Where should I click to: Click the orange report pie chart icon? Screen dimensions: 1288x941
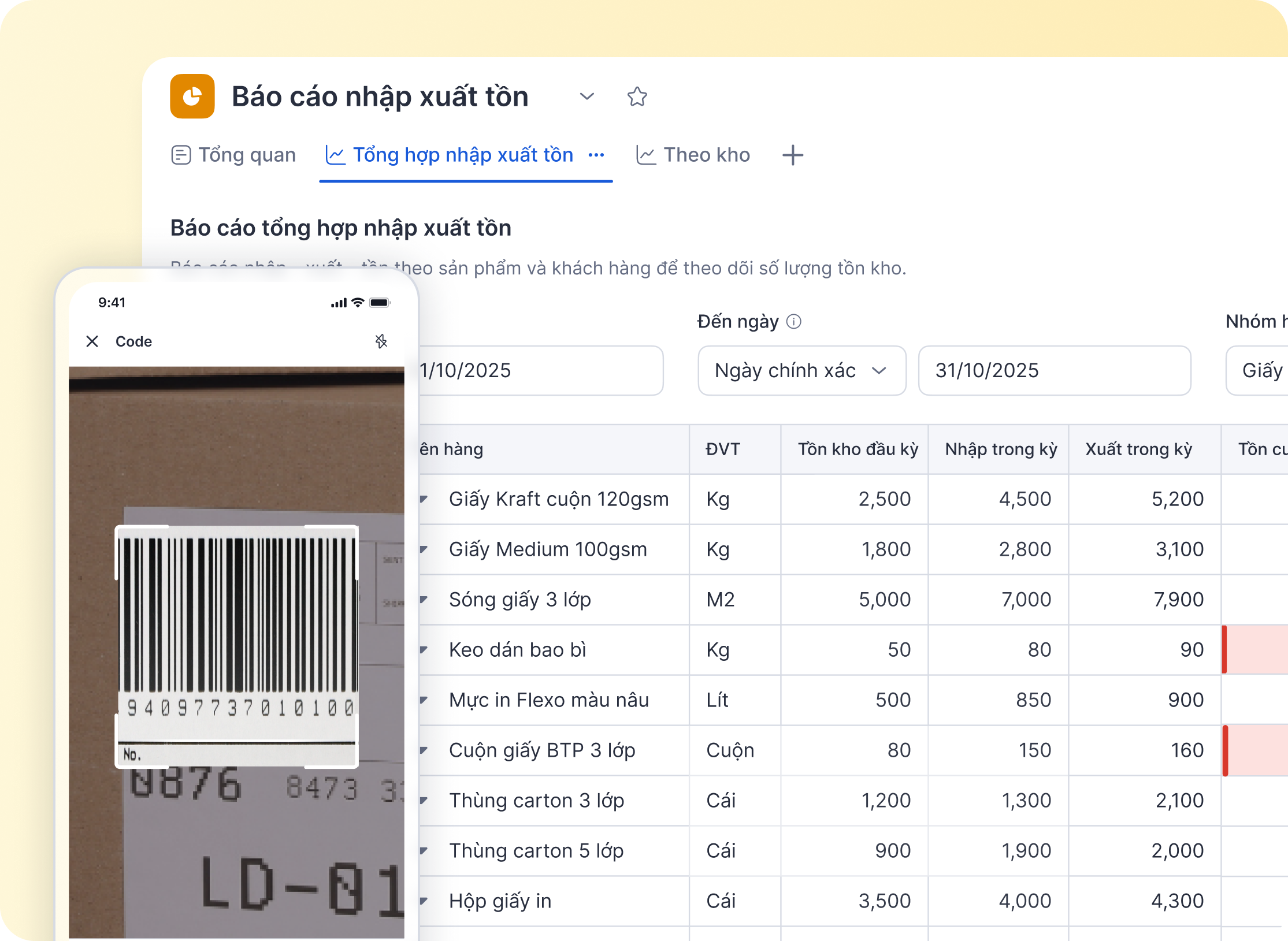tap(192, 96)
